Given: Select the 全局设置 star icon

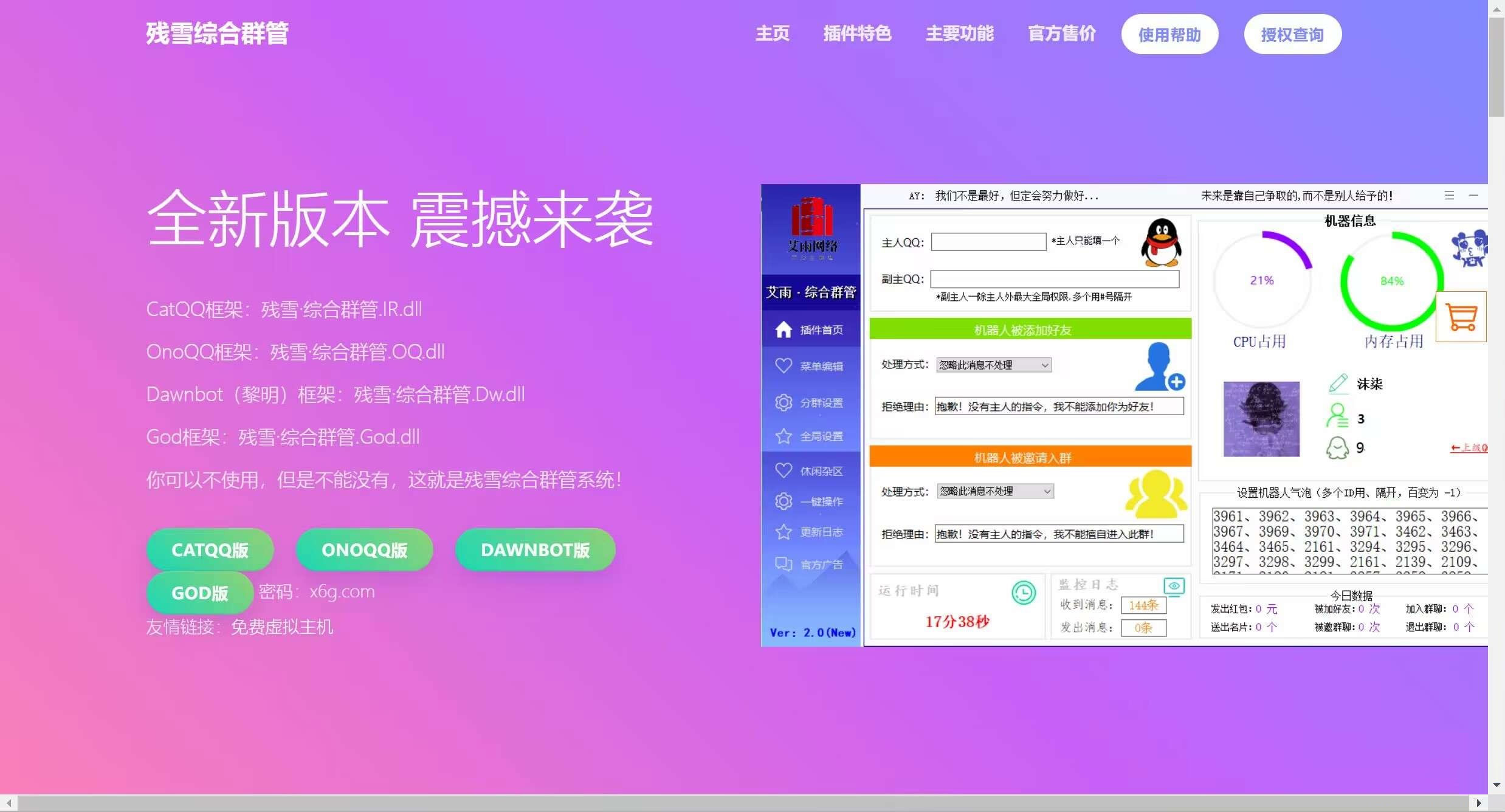Looking at the screenshot, I should (x=783, y=436).
